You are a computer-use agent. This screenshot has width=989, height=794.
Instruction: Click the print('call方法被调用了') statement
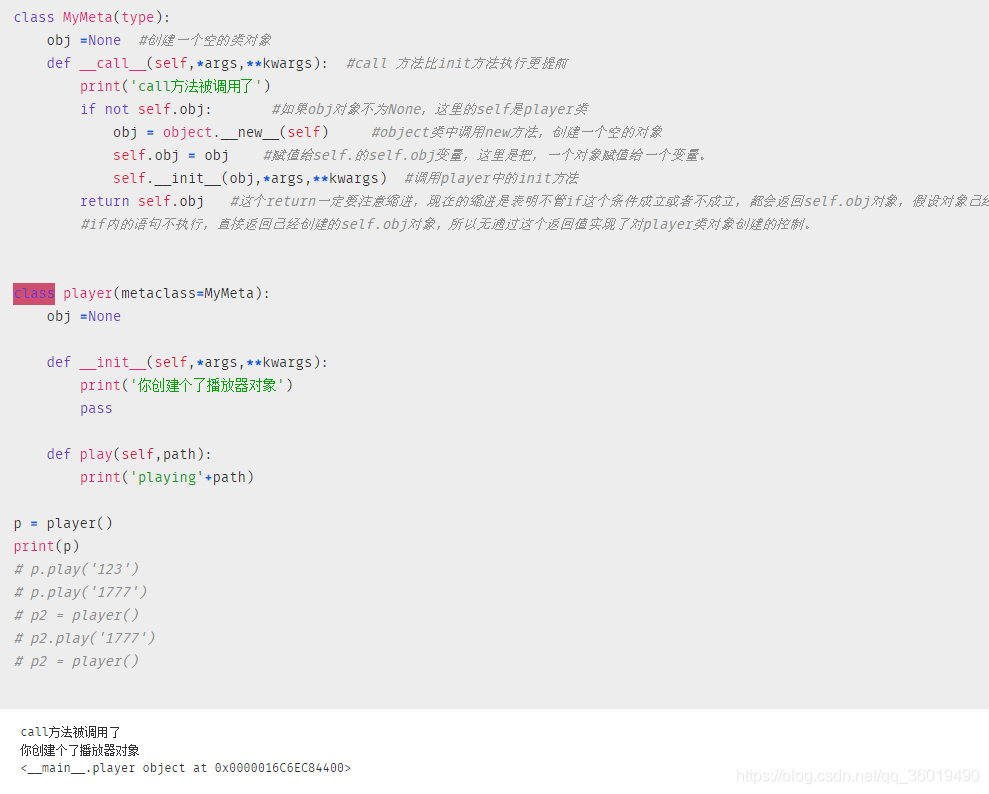[175, 86]
